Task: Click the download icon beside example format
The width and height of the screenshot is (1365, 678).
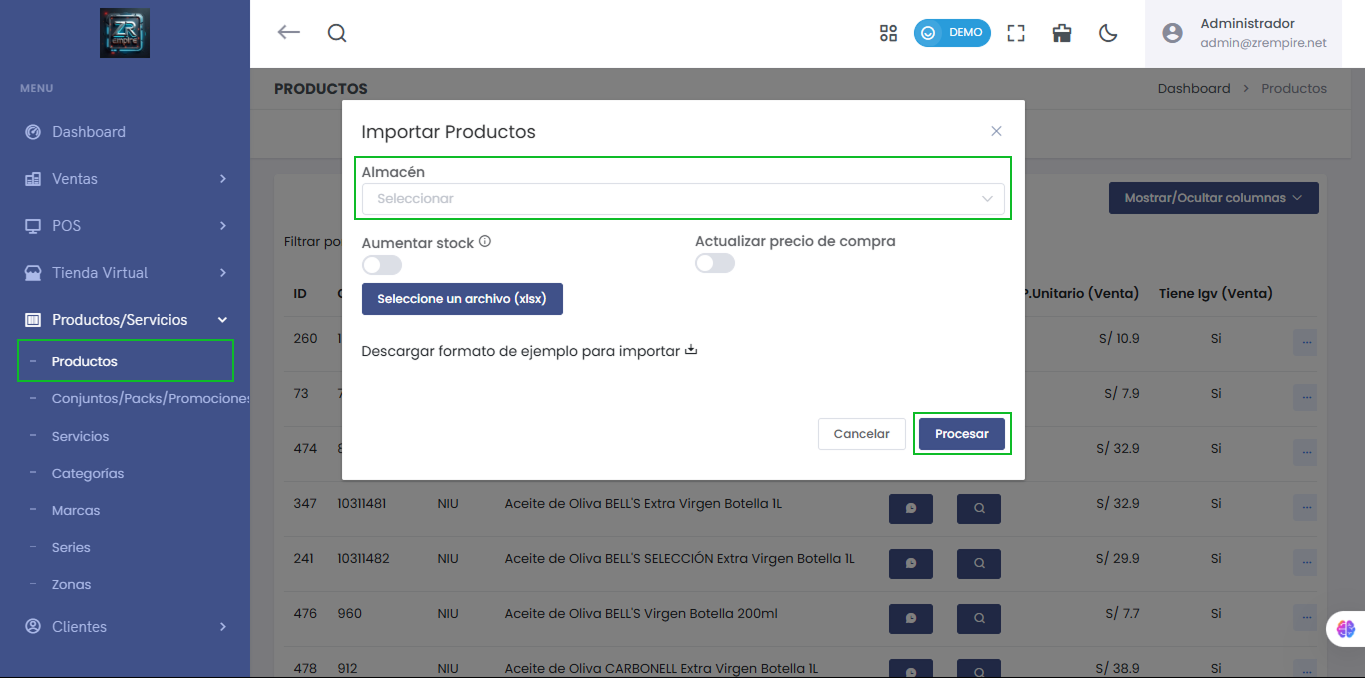Action: click(690, 351)
